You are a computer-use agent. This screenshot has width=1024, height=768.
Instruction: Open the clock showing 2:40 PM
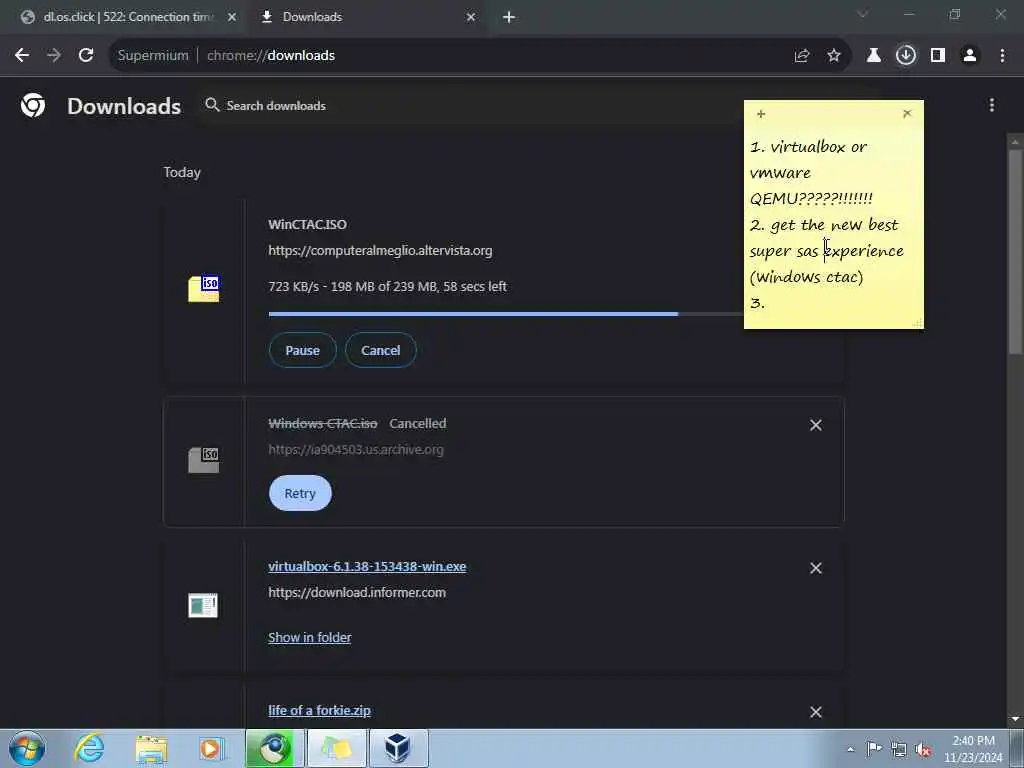[973, 749]
